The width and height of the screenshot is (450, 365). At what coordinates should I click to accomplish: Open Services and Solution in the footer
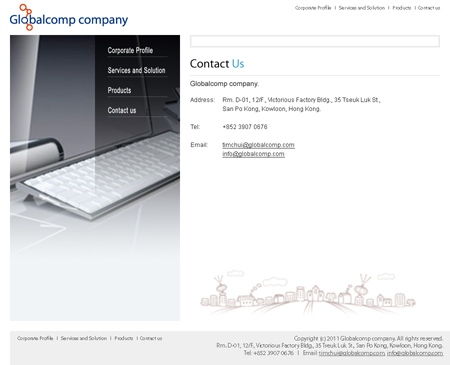(84, 338)
